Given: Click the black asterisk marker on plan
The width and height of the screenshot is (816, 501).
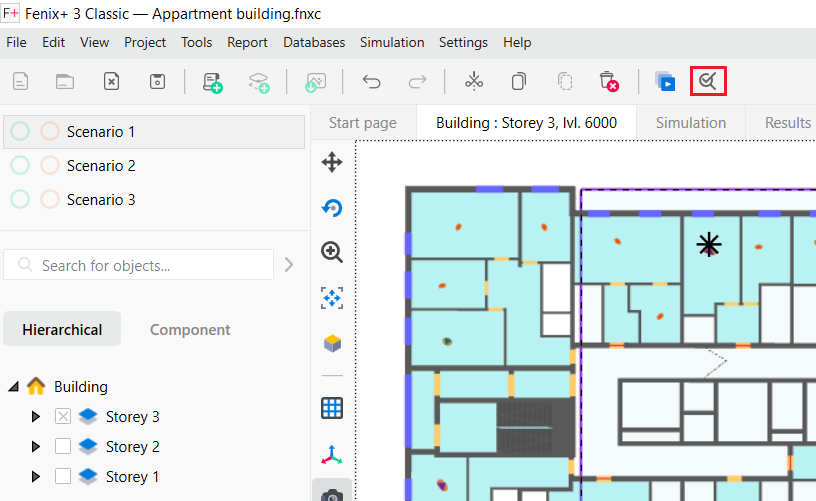Looking at the screenshot, I should pos(709,245).
